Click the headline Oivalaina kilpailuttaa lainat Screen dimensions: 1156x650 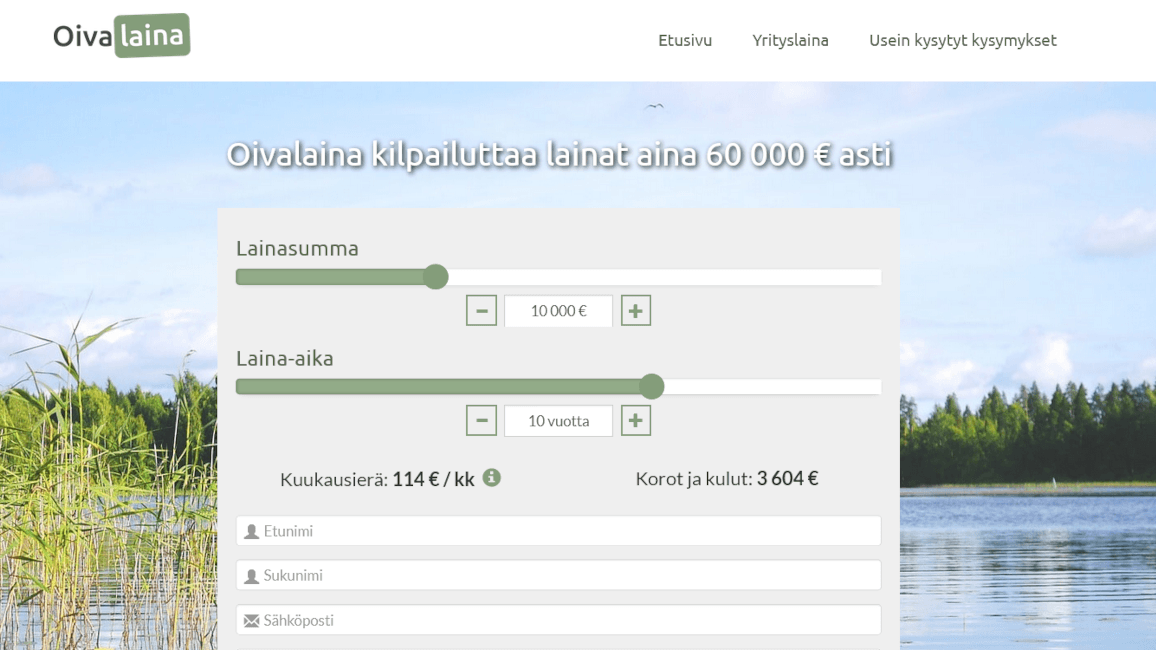[x=559, y=155]
